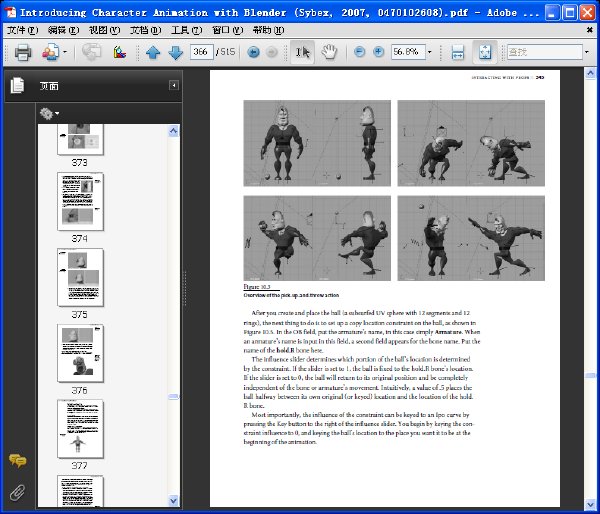Image resolution: width=600 pixels, height=514 pixels.
Task: Open the collaborate icon dropdown arrow
Action: point(65,52)
